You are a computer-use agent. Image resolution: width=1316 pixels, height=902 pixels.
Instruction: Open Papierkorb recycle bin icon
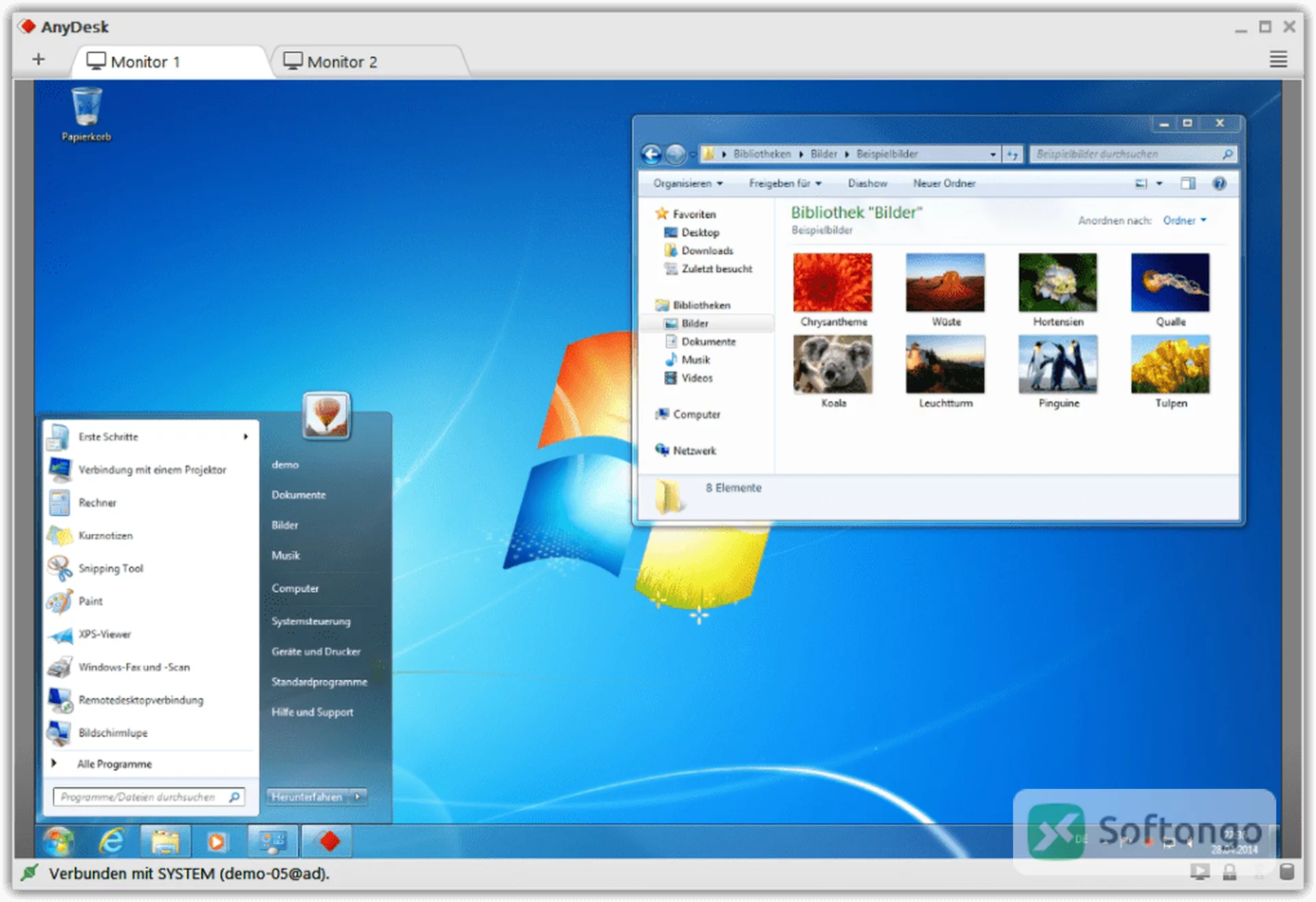(86, 114)
